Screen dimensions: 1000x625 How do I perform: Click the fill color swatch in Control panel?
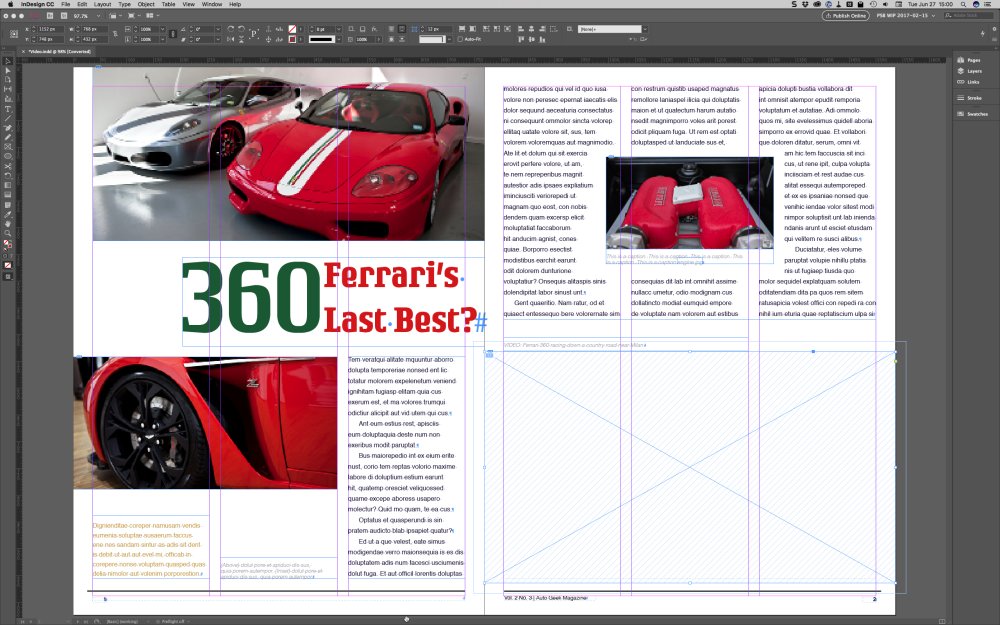(x=292, y=29)
